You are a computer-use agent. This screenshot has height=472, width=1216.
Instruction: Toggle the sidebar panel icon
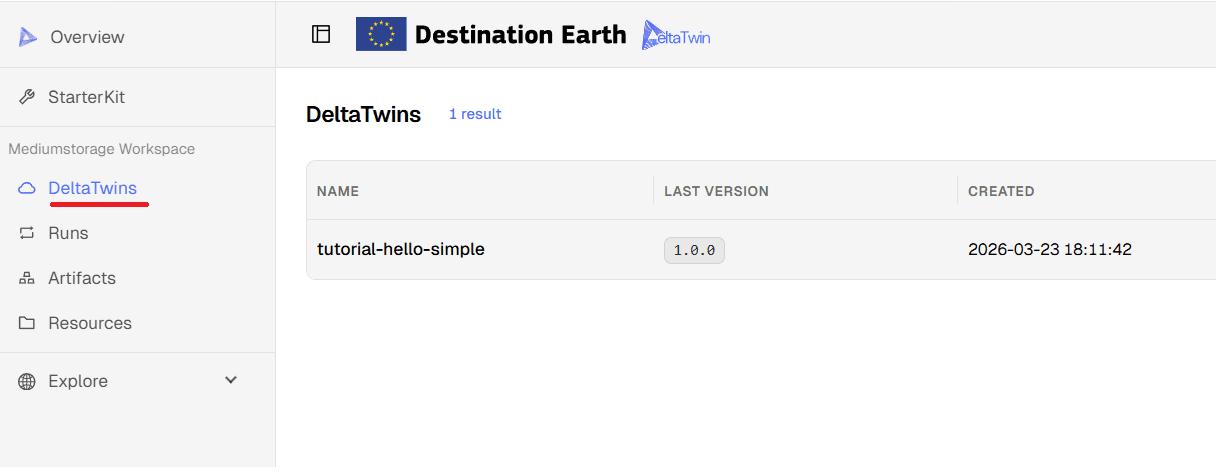321,34
